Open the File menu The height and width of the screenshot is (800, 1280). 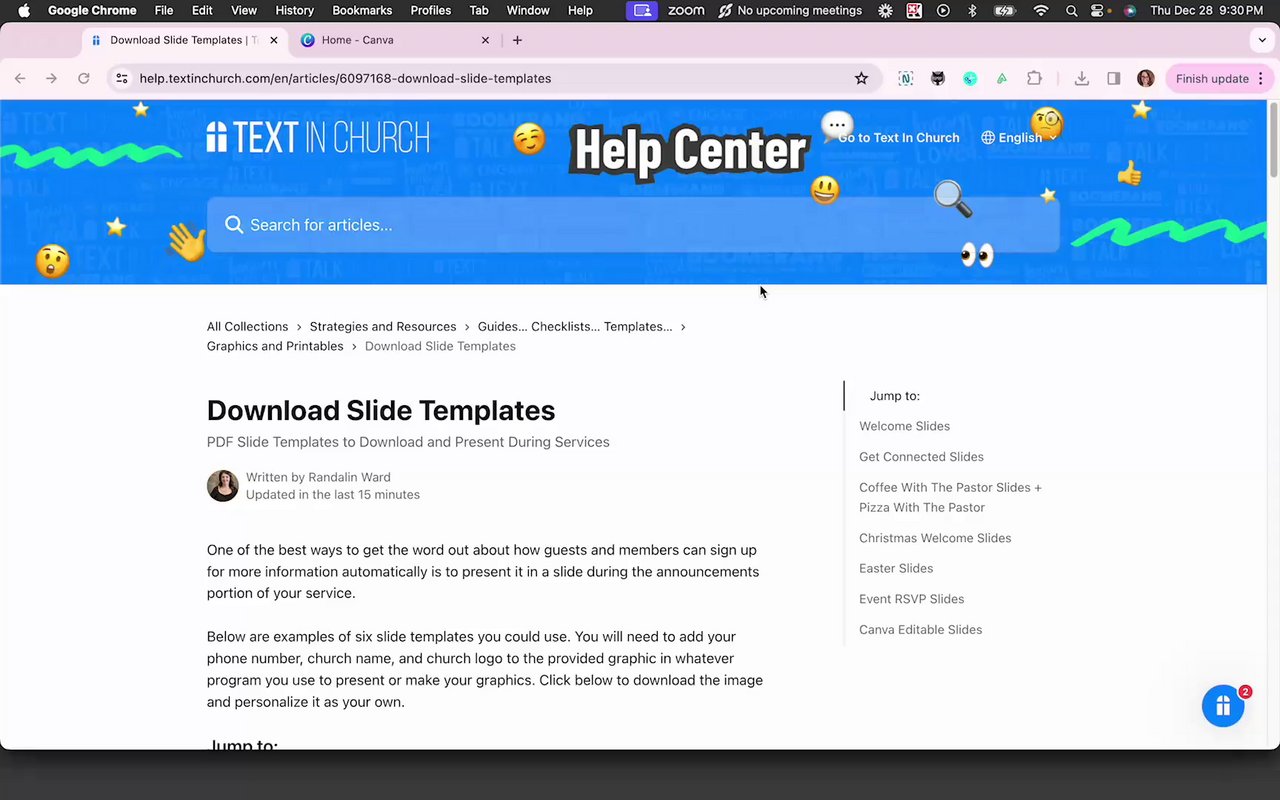point(164,10)
